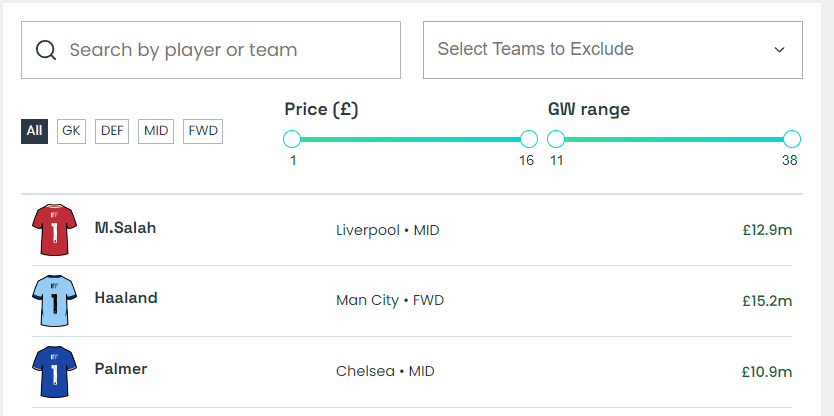
Task: Click the chevron arrow on teams dropdown
Action: (780, 50)
